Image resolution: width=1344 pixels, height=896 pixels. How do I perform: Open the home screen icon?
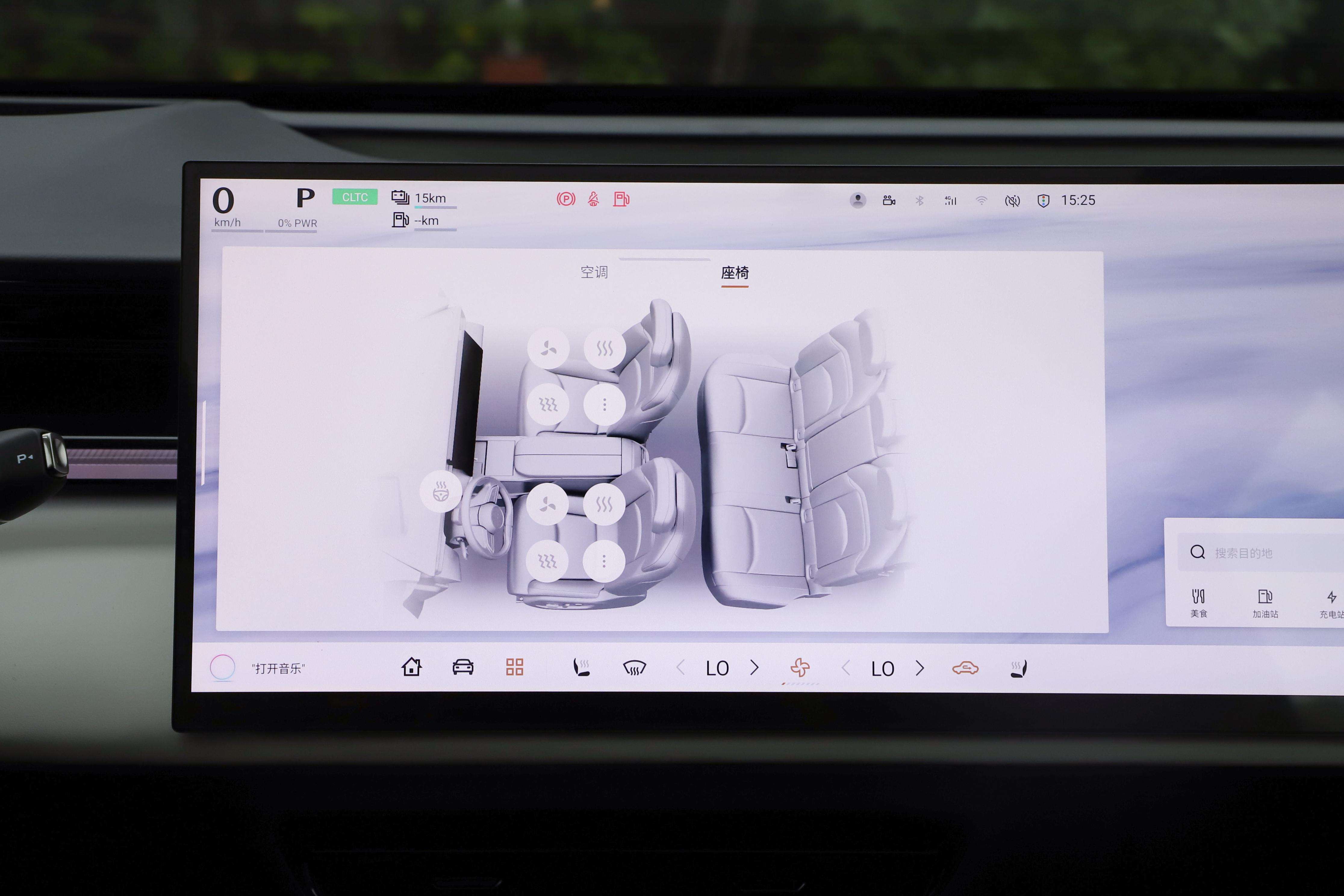(412, 667)
